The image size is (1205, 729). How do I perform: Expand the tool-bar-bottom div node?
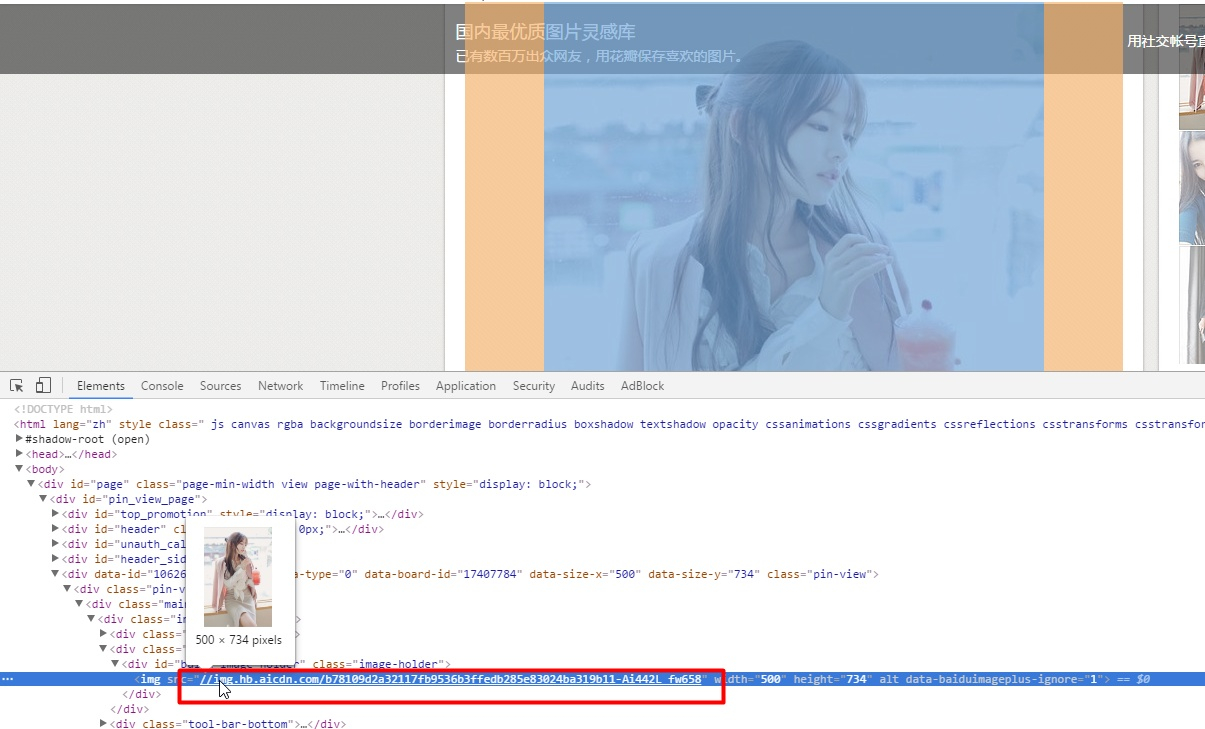(x=104, y=724)
